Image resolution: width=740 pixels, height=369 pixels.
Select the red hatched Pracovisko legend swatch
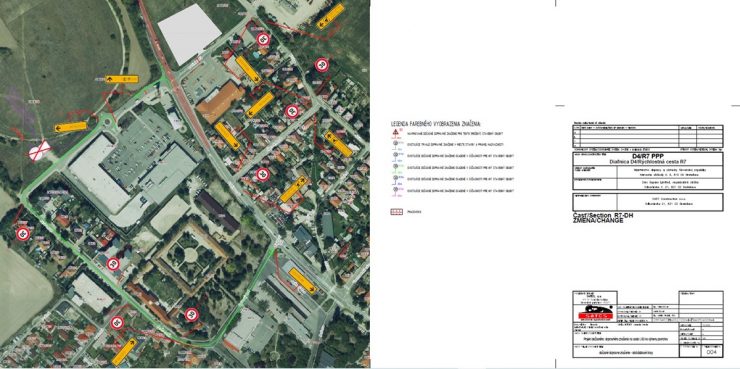(396, 212)
